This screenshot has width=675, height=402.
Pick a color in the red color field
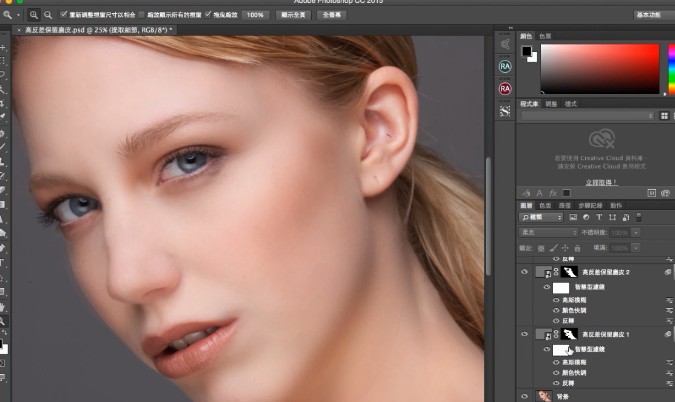click(600, 69)
